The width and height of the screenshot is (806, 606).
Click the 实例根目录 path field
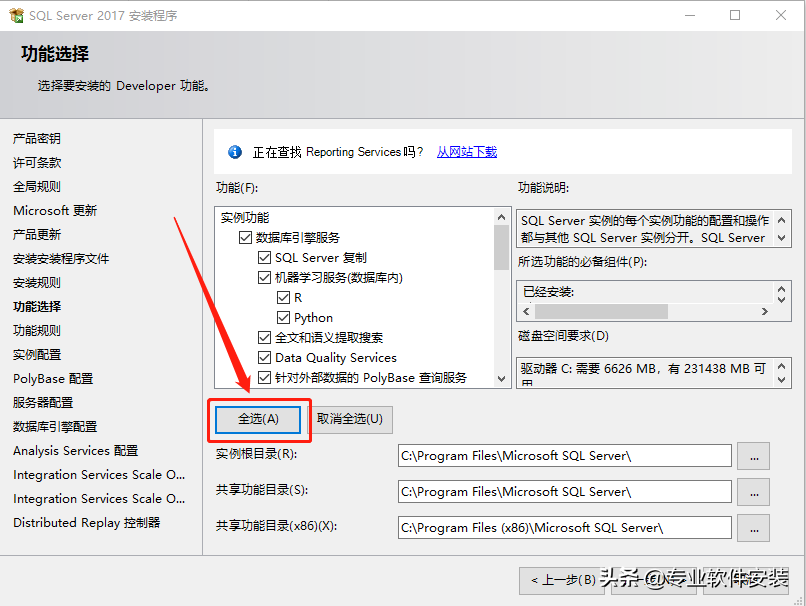coord(564,456)
